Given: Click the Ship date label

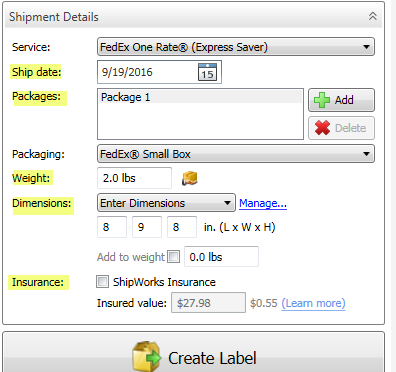Looking at the screenshot, I should point(37,72).
